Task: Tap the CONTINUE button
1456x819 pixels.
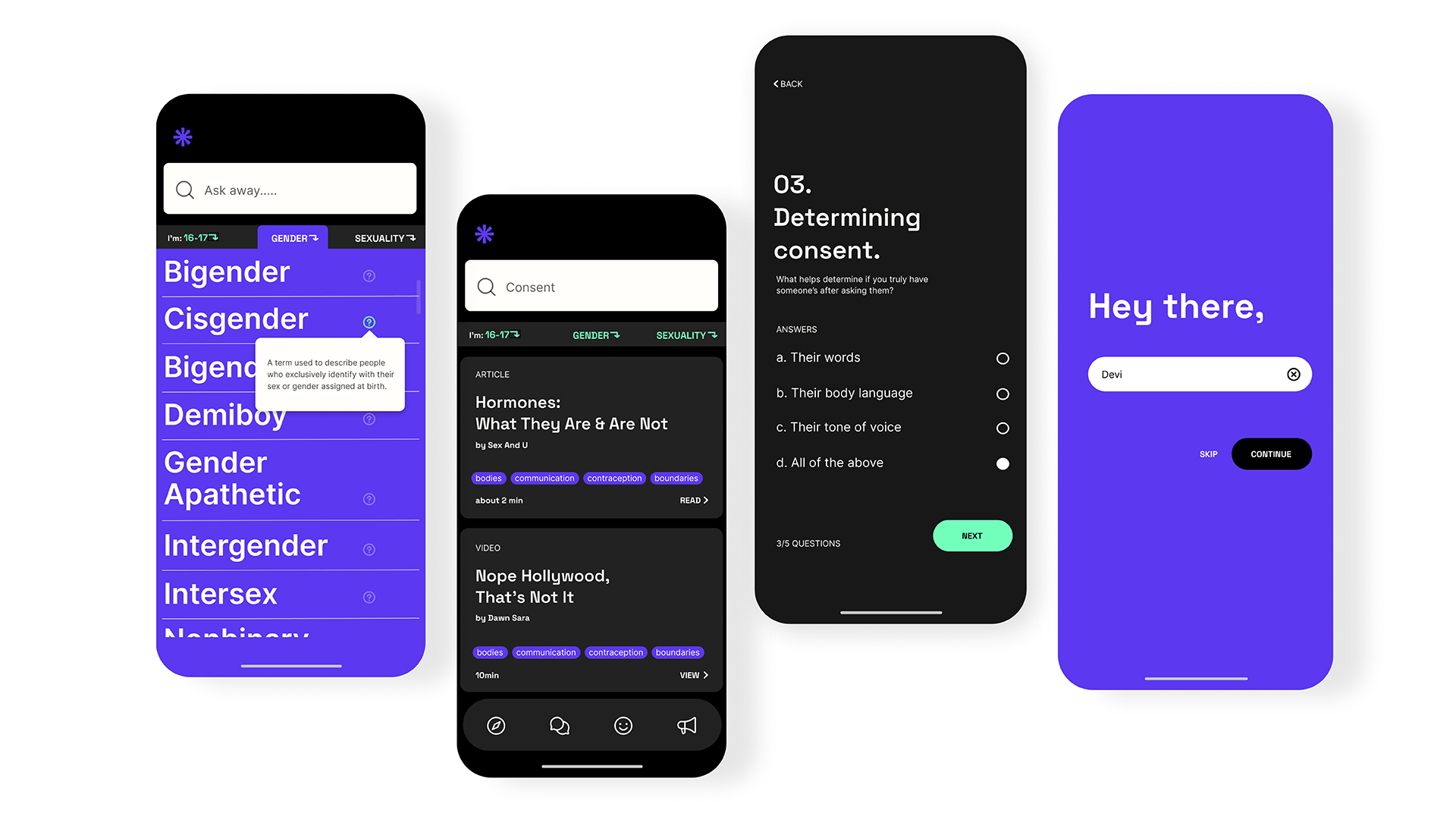Action: click(x=1270, y=454)
